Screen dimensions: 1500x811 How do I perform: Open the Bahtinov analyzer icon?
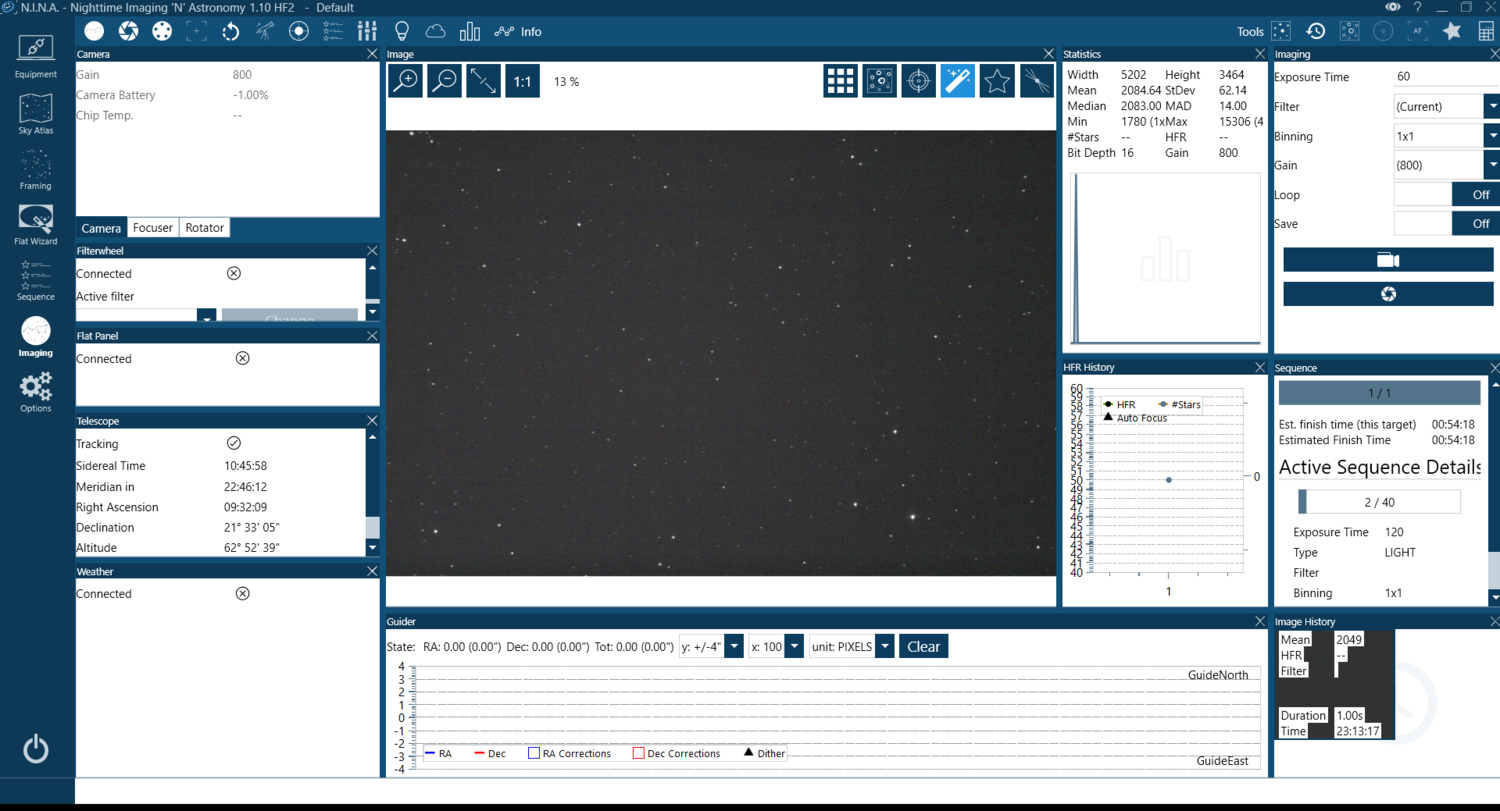(x=1035, y=81)
